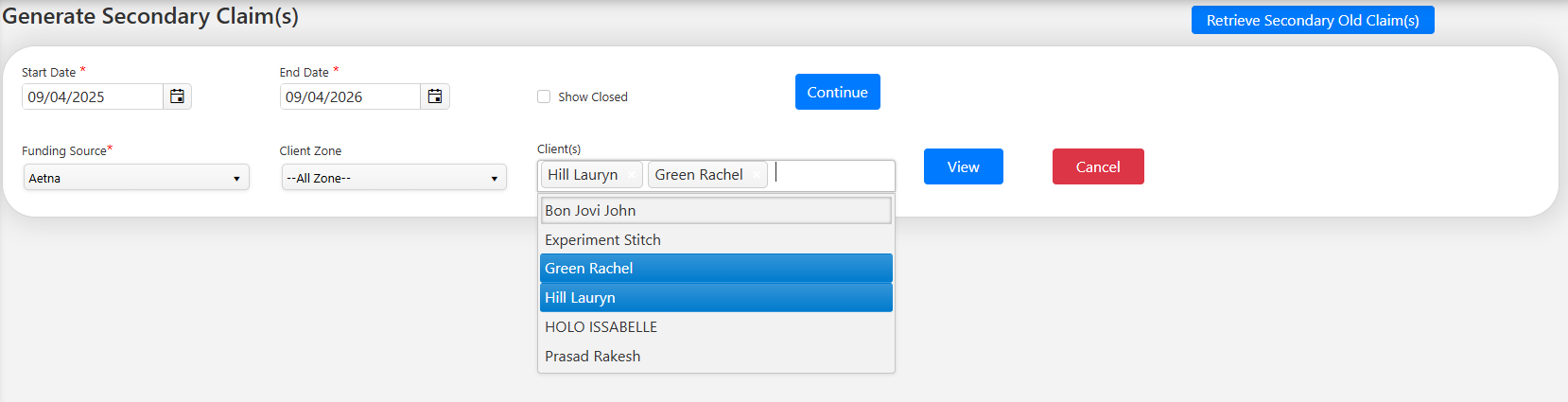Open the End Date calendar picker
Viewport: 1568px width, 402px height.
coord(435,96)
